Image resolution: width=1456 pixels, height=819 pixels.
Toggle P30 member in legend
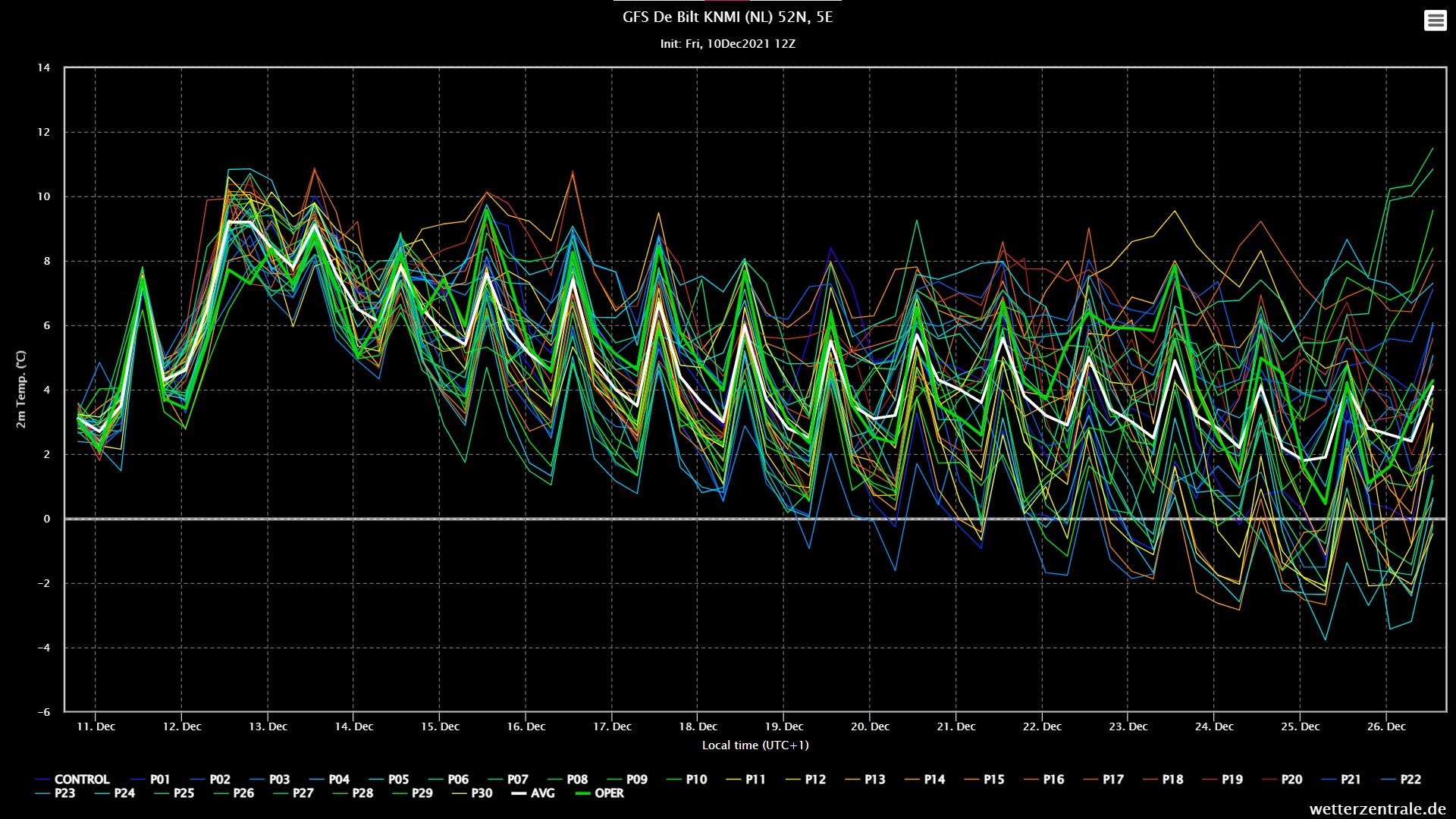(x=482, y=793)
